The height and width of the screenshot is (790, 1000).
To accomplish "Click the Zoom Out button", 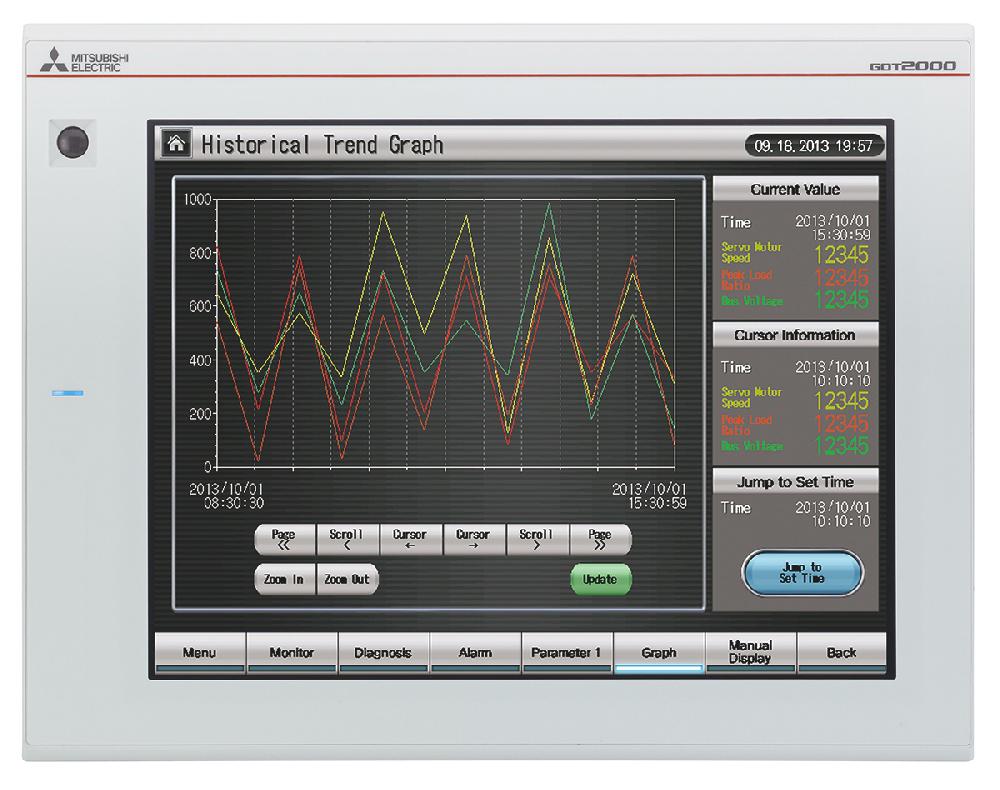I will click(347, 579).
